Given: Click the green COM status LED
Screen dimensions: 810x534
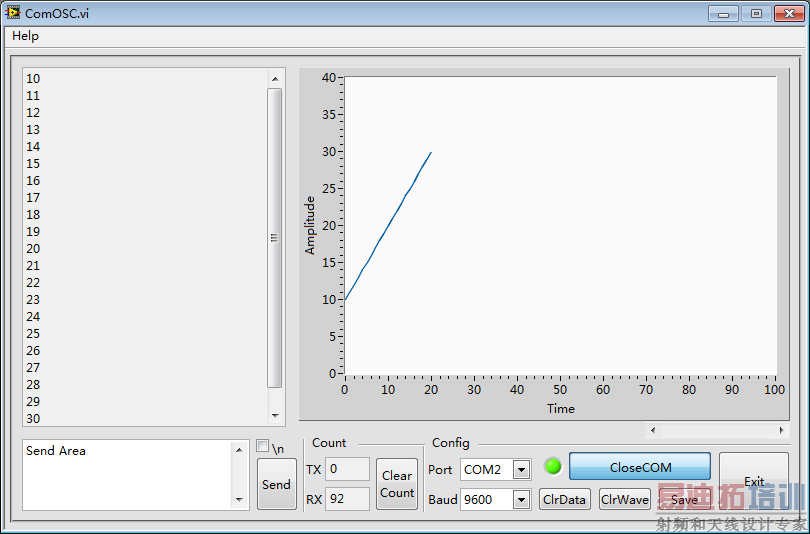Looking at the screenshot, I should [x=553, y=466].
